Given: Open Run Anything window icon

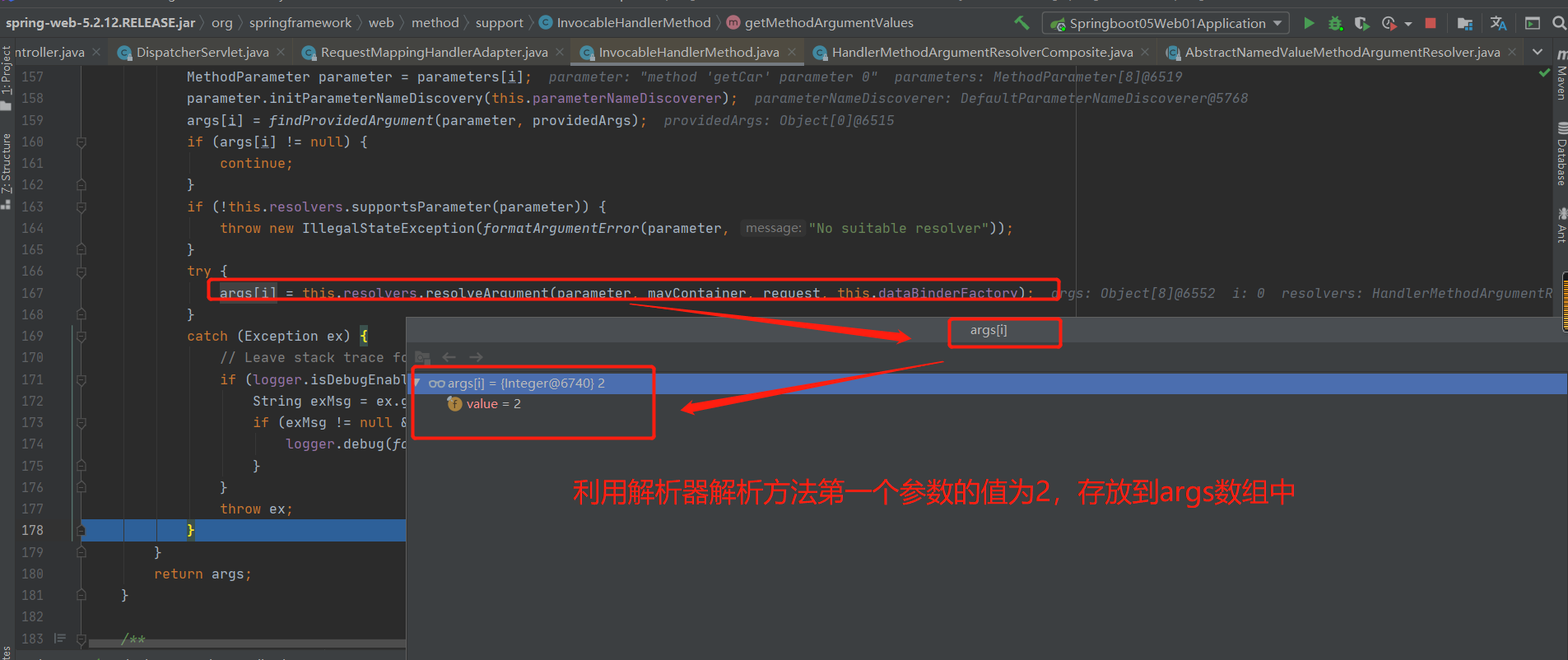Looking at the screenshot, I should pos(1532,23).
